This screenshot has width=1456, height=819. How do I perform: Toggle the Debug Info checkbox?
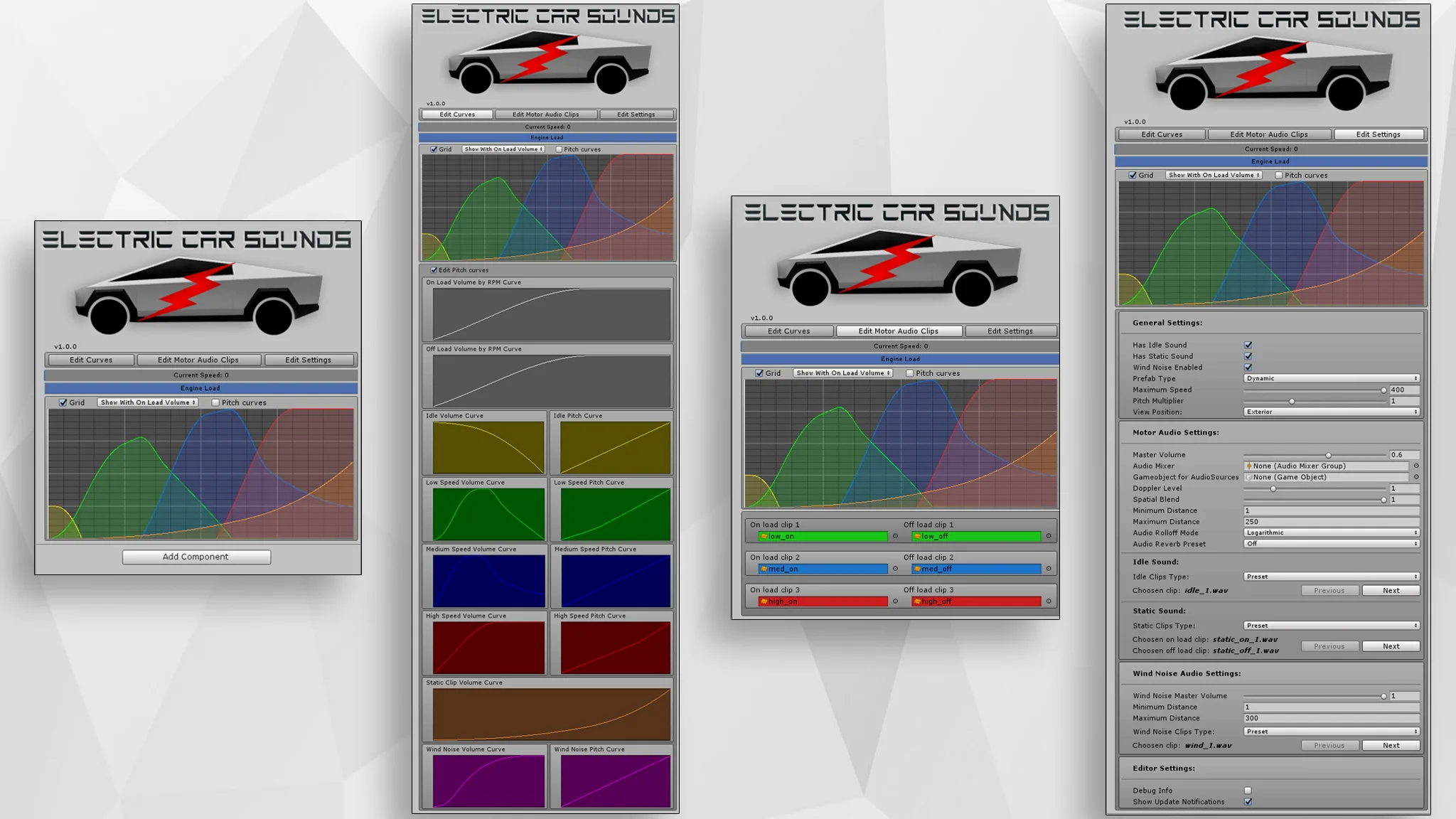click(x=1248, y=790)
